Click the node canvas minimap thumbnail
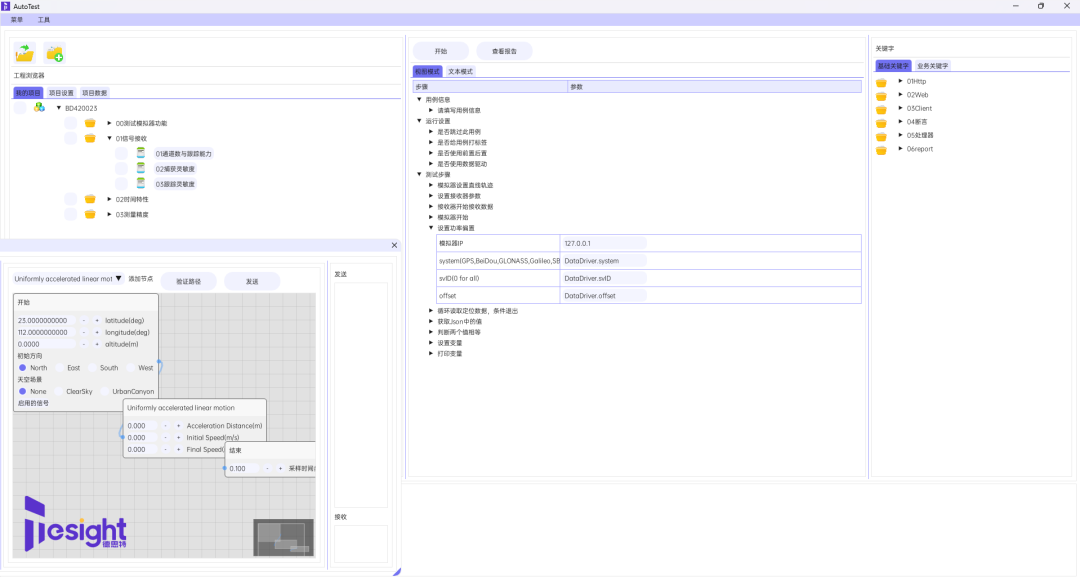Viewport: 1080px width, 577px height. 283,537
